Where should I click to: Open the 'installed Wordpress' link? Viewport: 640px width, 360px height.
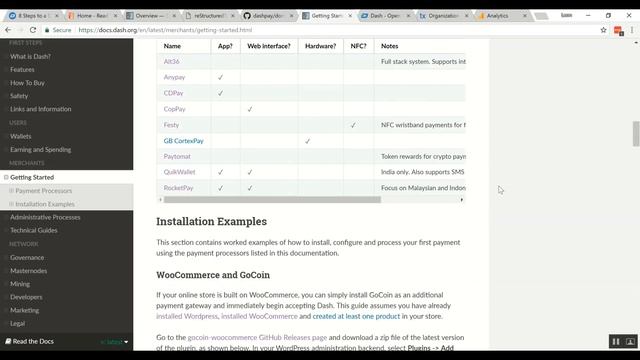[187, 316]
